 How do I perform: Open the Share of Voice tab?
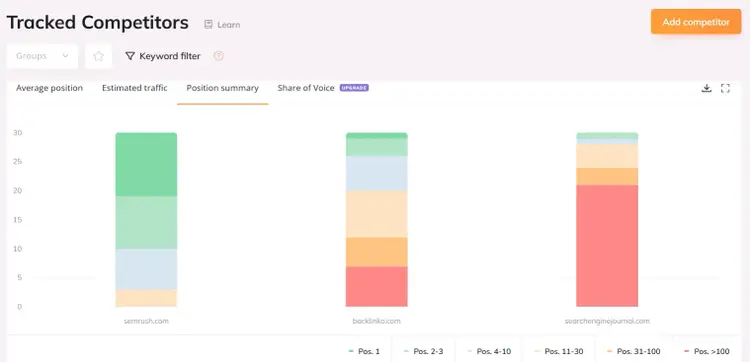306,88
